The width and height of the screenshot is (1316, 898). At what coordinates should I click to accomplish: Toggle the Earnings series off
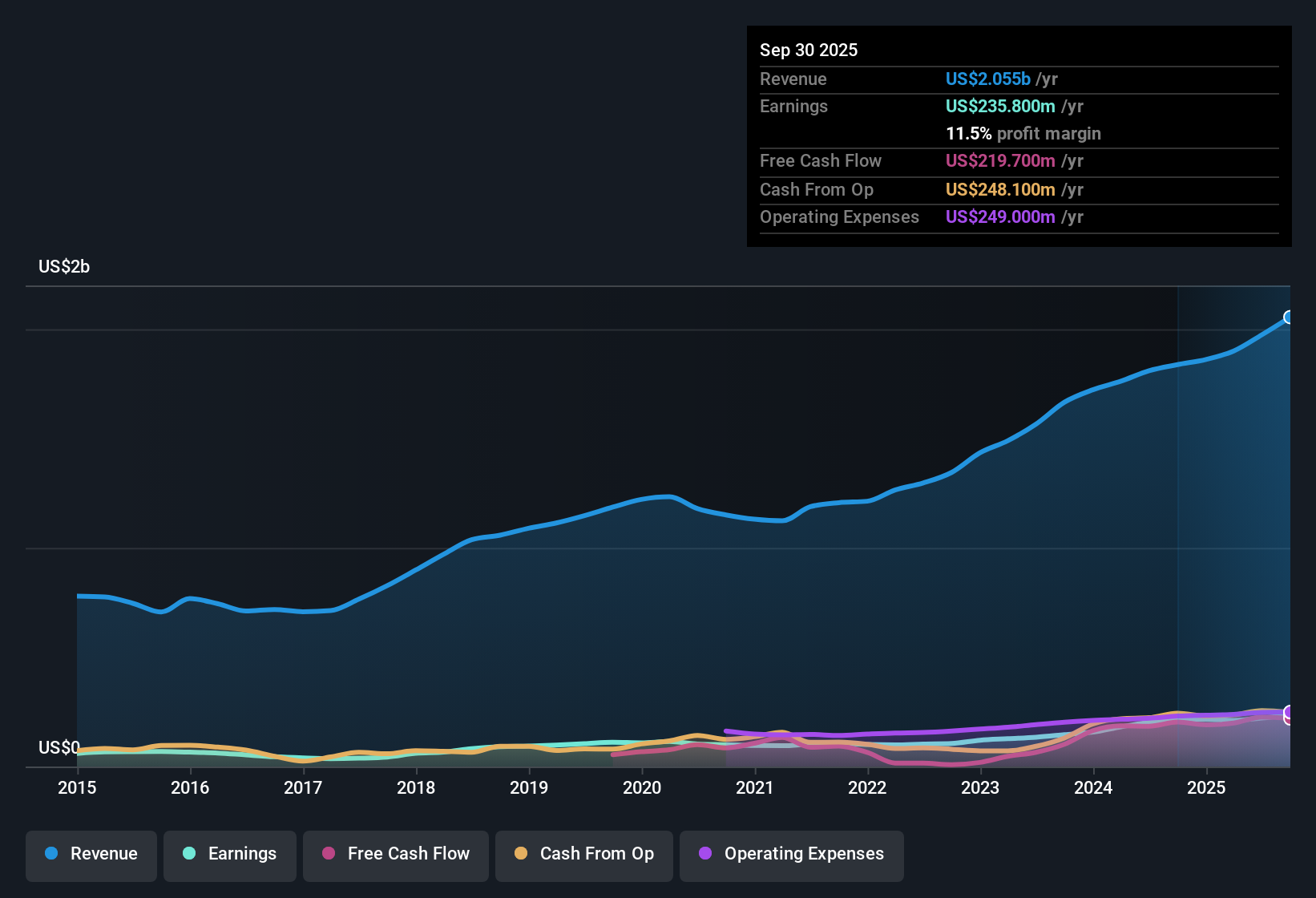(x=230, y=854)
